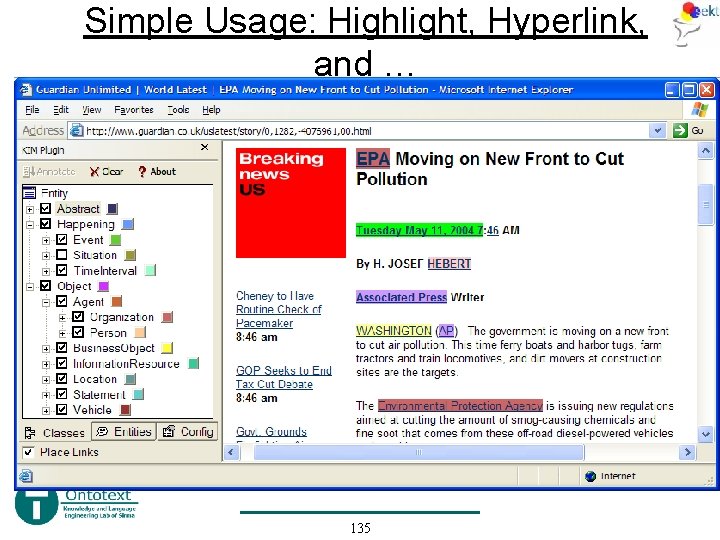Viewport: 720px width, 540px height.
Task: Follow the highlighted EPA headline link
Action: pos(373,159)
